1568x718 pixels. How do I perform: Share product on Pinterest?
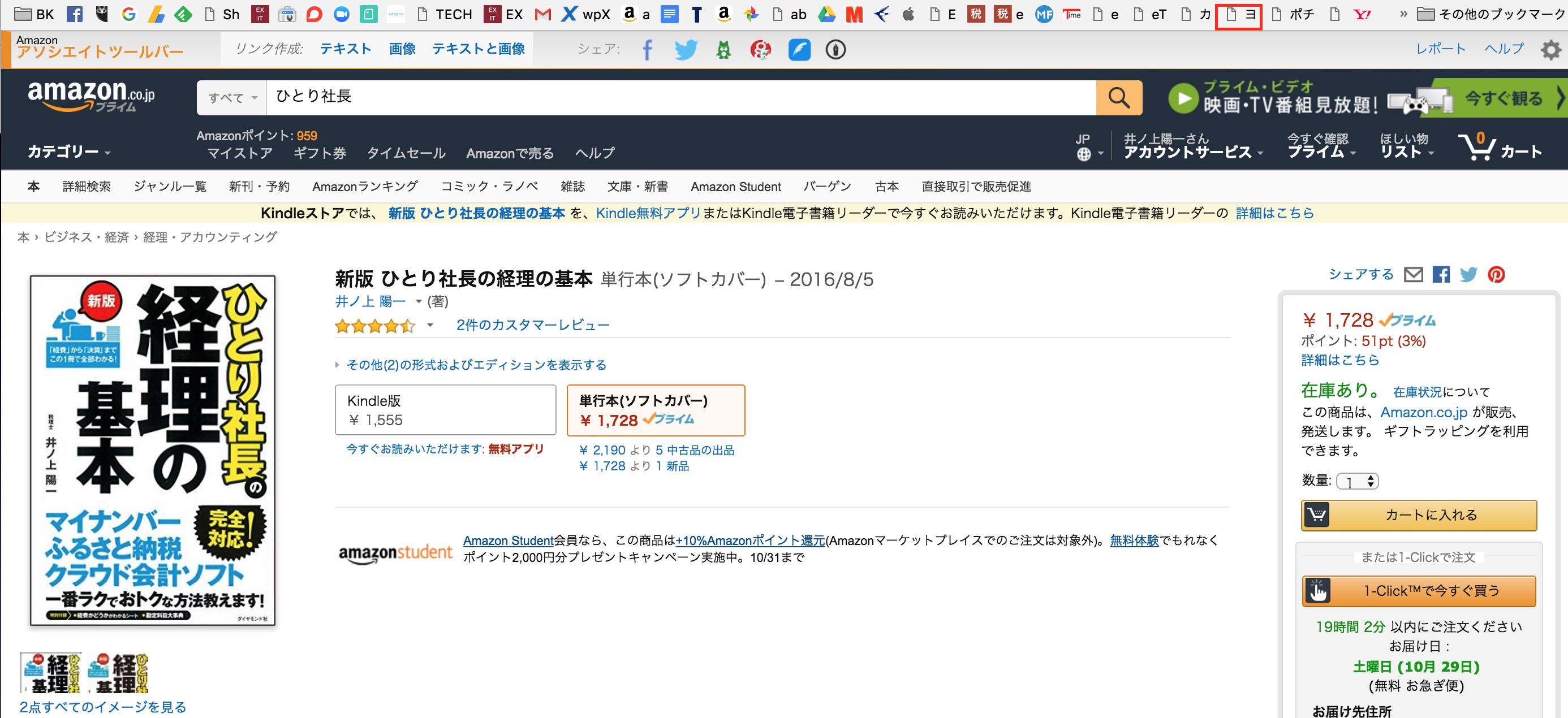click(x=1496, y=274)
